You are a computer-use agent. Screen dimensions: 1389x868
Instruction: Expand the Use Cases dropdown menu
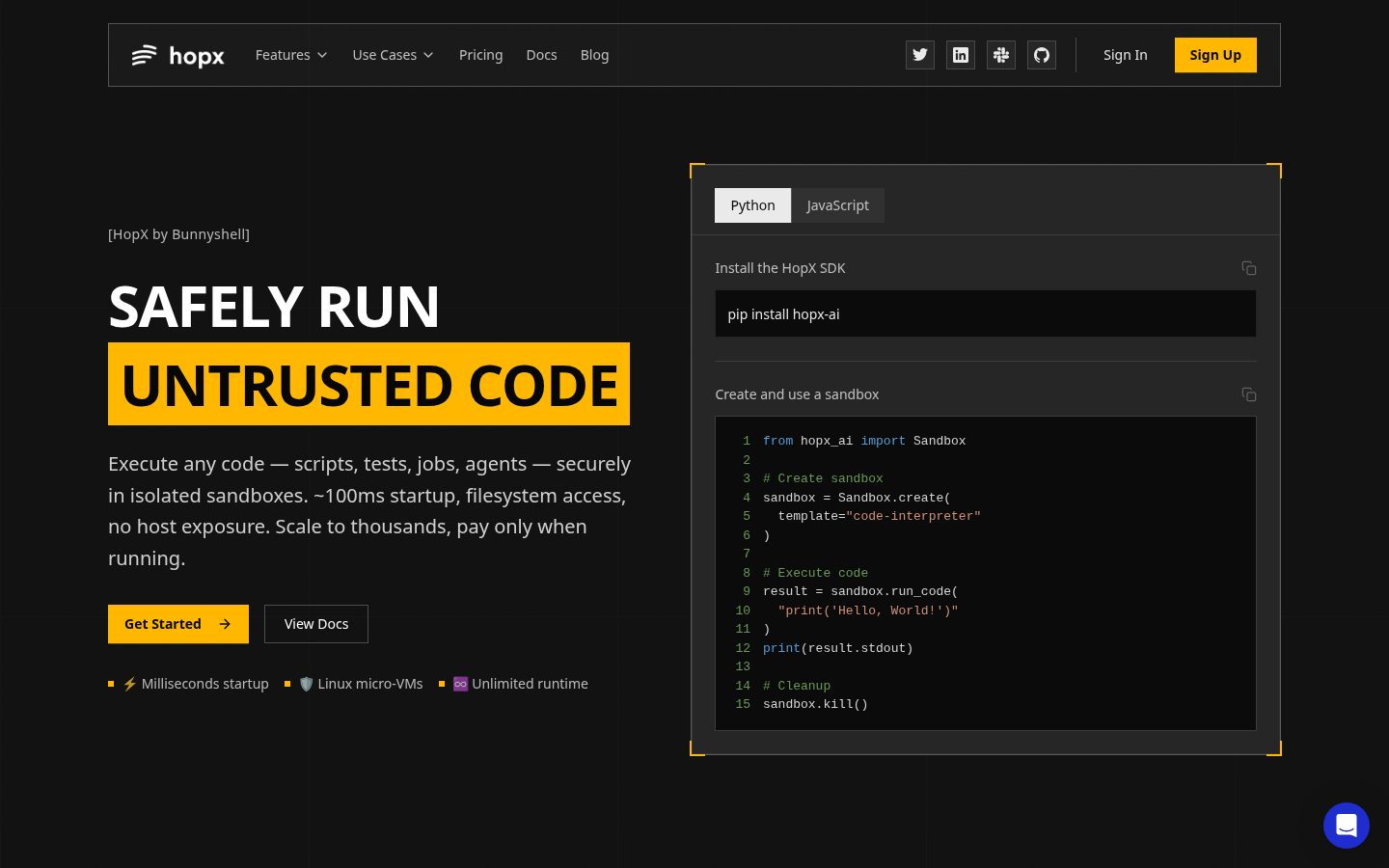pyautogui.click(x=393, y=55)
